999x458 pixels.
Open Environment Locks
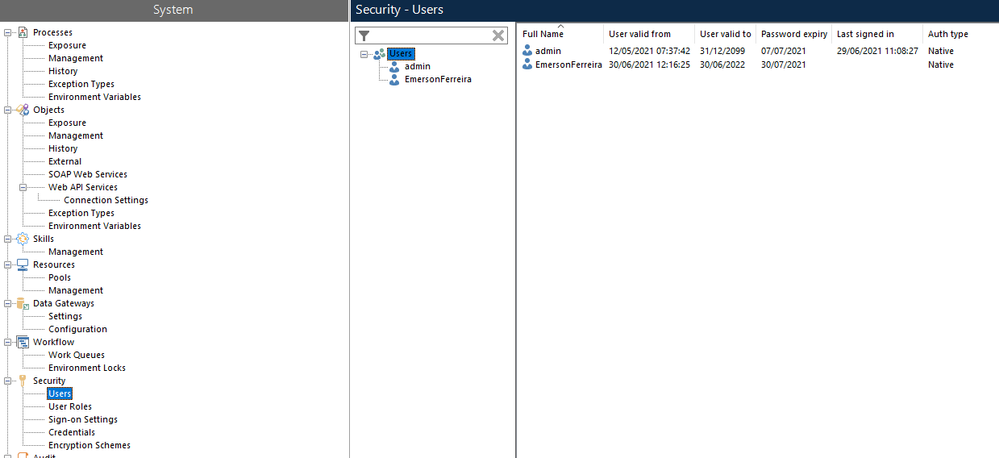pyautogui.click(x=87, y=368)
